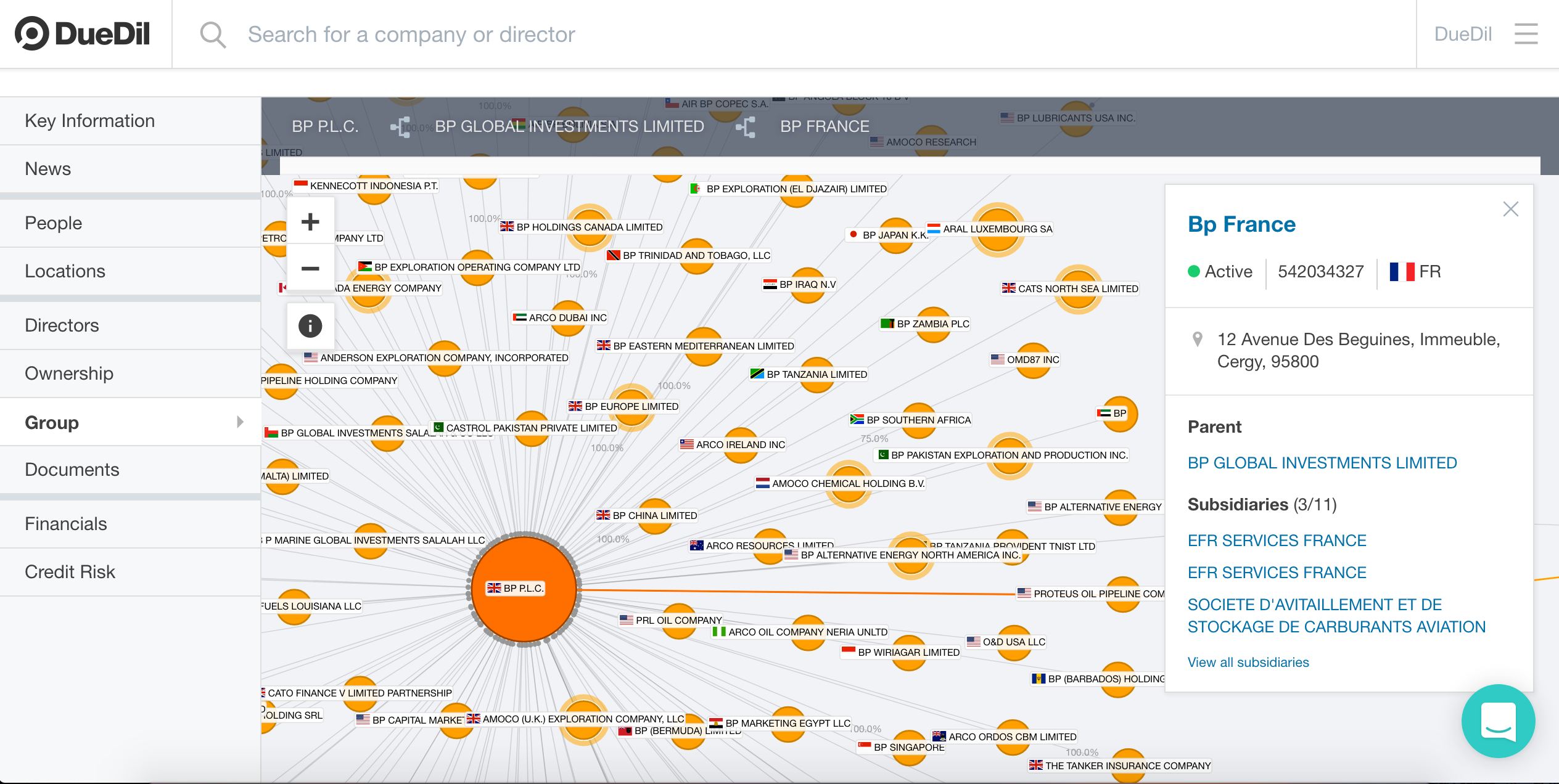Screen dimensions: 1559x784
Task: Click the DueDil logo
Action: 83,34
